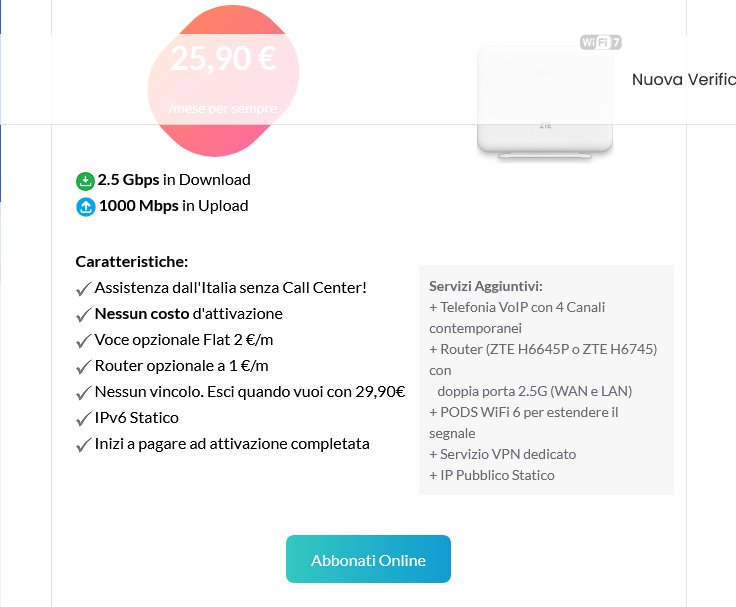Click the WiFi 7 badge icon
736x607 pixels.
point(601,42)
